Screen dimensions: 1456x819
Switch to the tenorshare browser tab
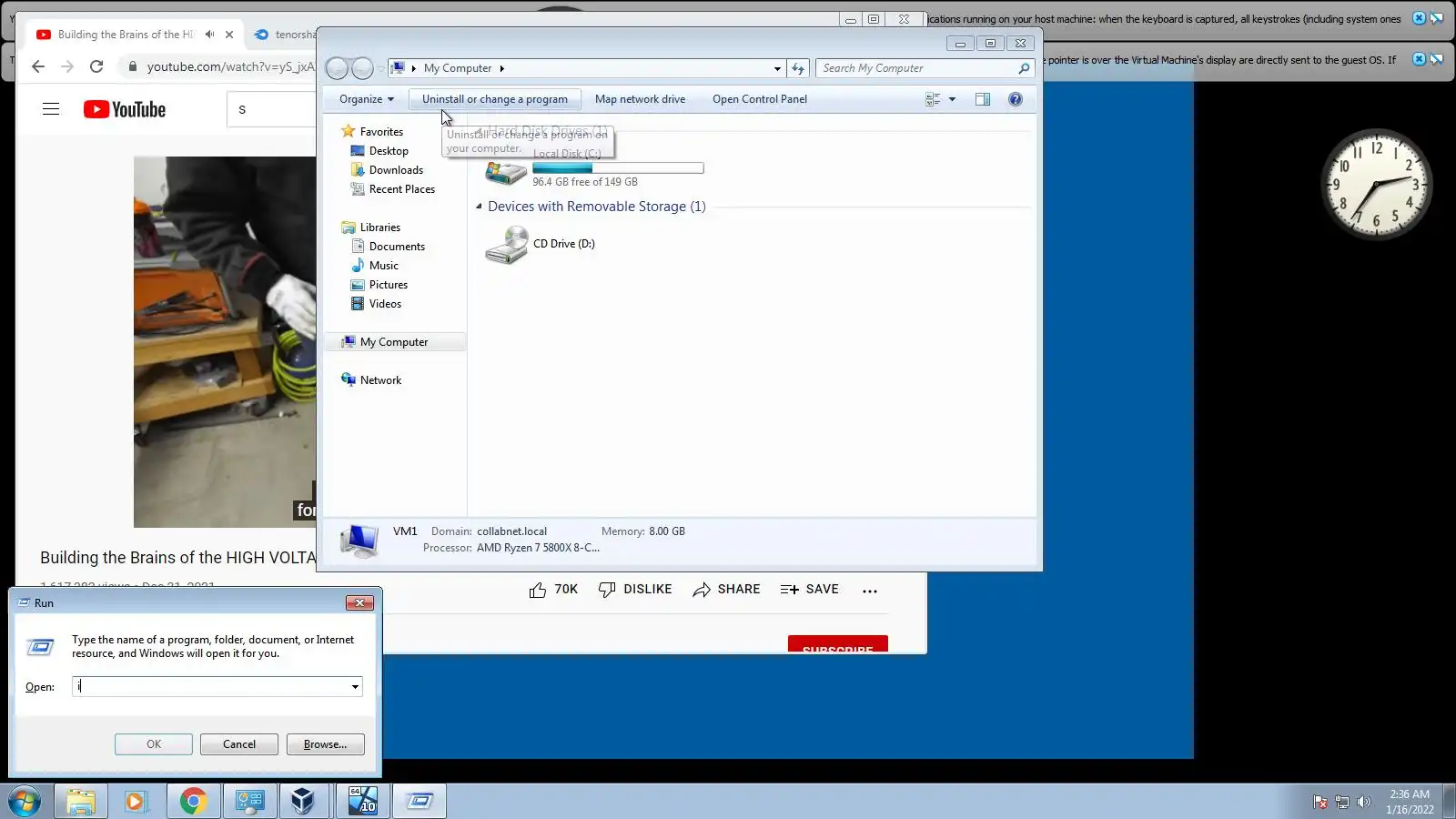point(285,35)
